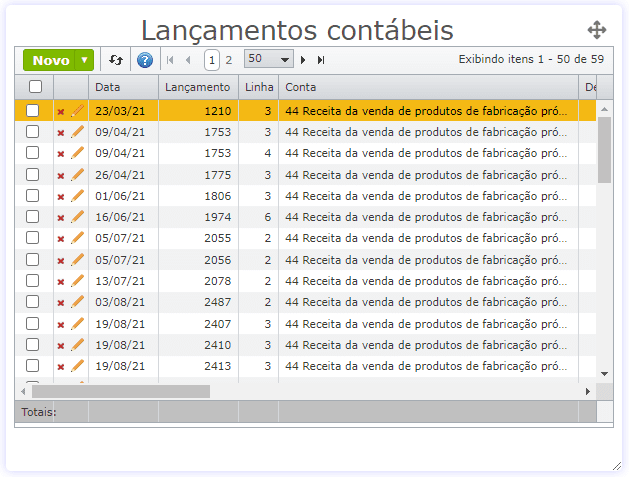Image resolution: width=629 pixels, height=477 pixels.
Task: Go to page 2
Action: pos(229,60)
